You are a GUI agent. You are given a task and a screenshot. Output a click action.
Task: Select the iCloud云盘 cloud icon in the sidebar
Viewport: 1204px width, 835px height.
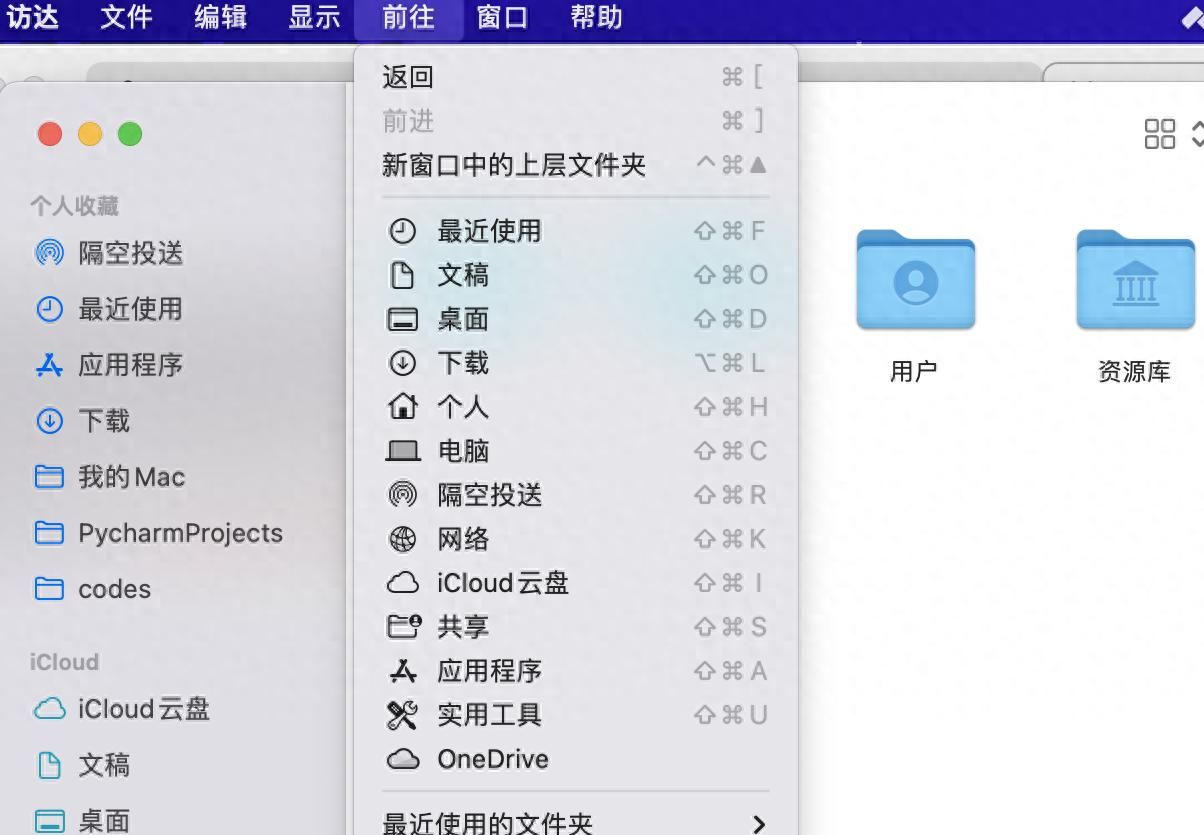49,709
